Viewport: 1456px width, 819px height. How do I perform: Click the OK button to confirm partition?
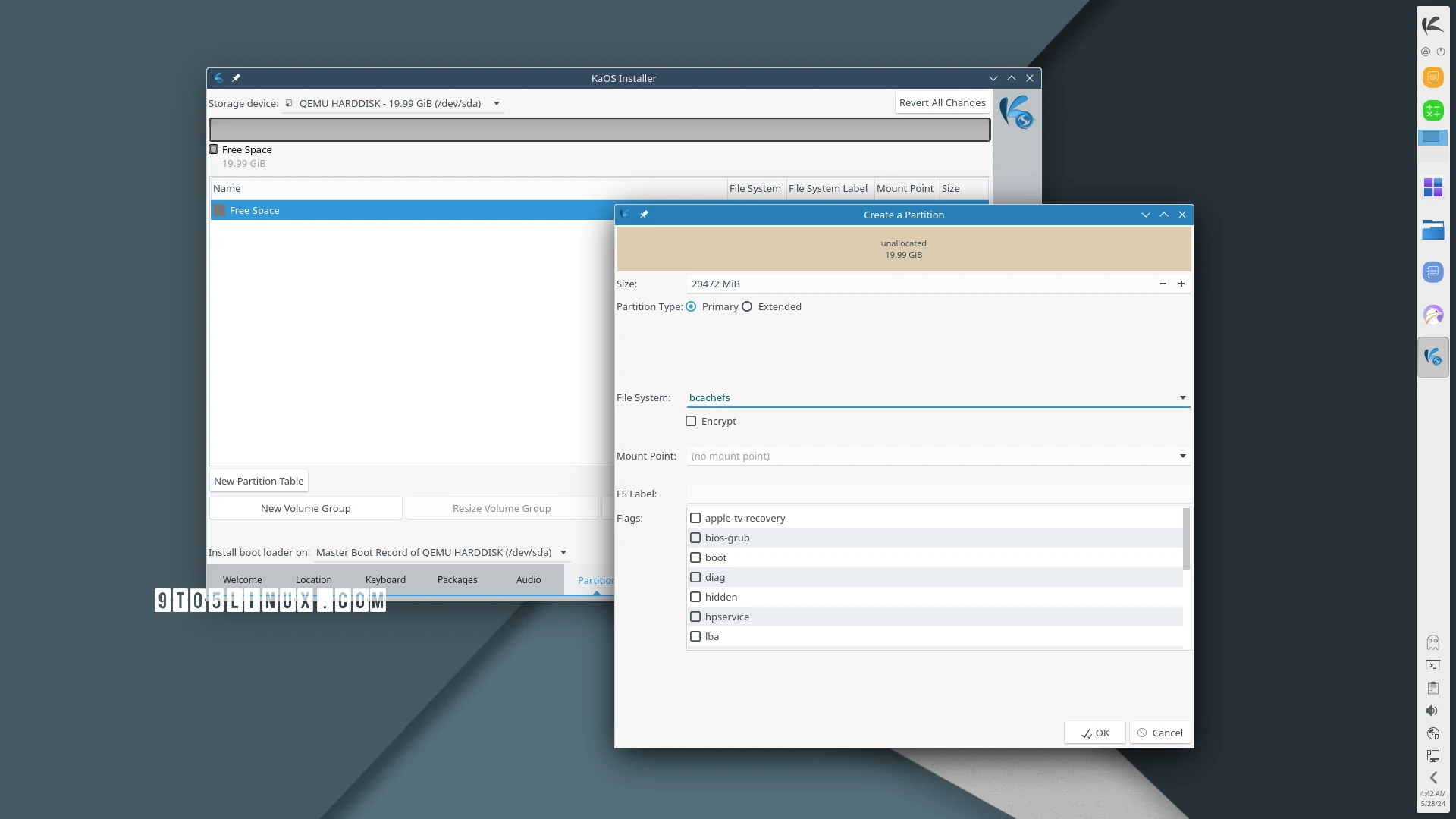[x=1094, y=732]
